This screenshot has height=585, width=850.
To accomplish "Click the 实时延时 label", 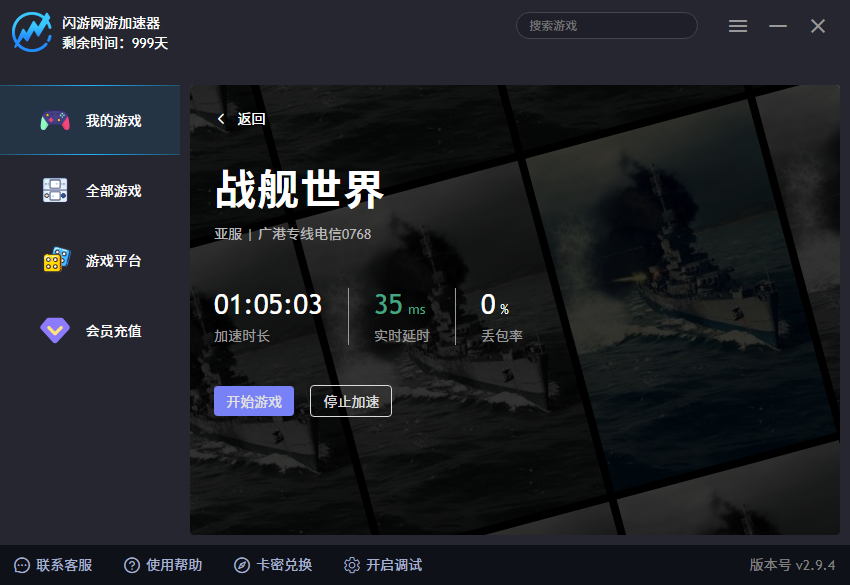I will (402, 336).
